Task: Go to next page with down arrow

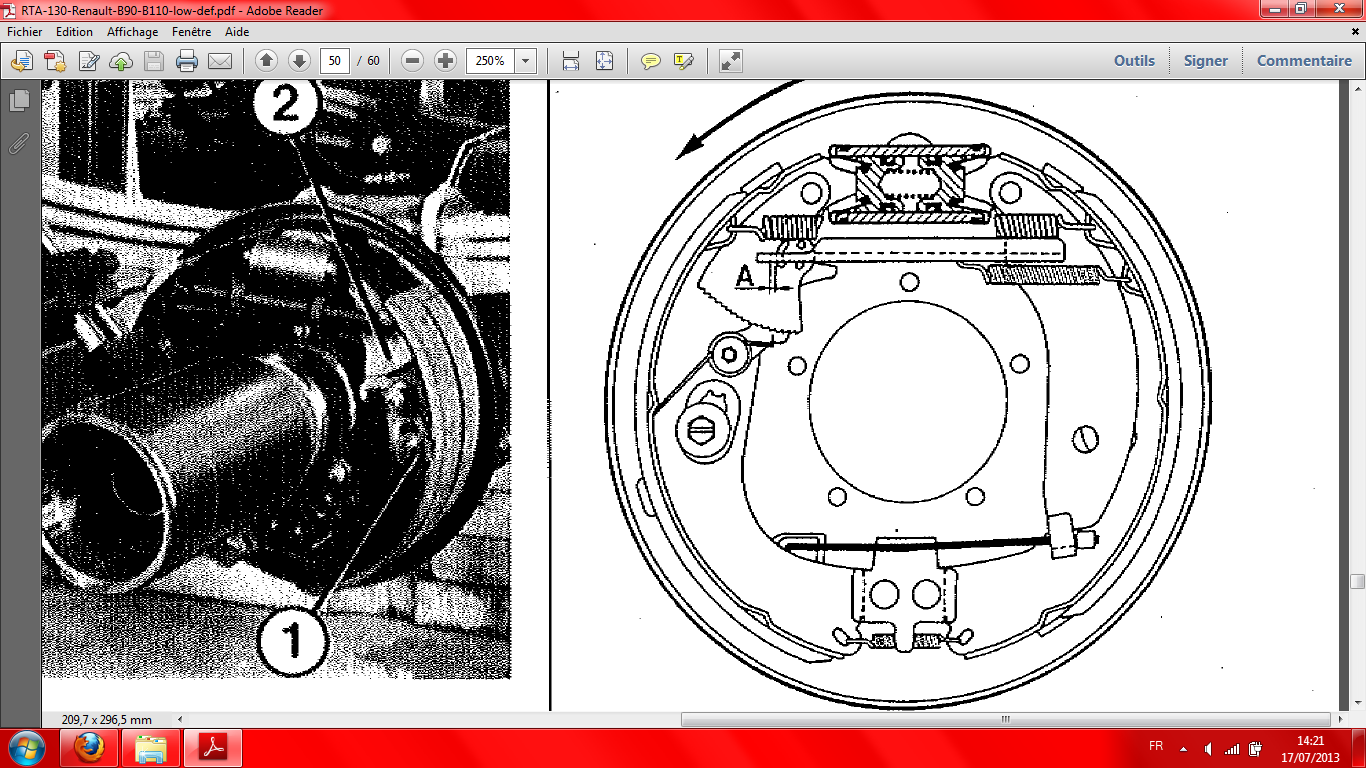Action: 298,61
